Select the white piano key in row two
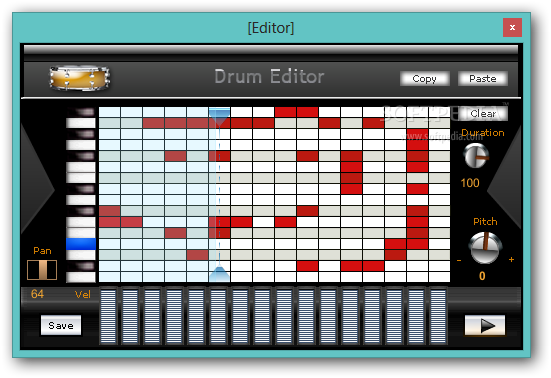 [x=81, y=123]
